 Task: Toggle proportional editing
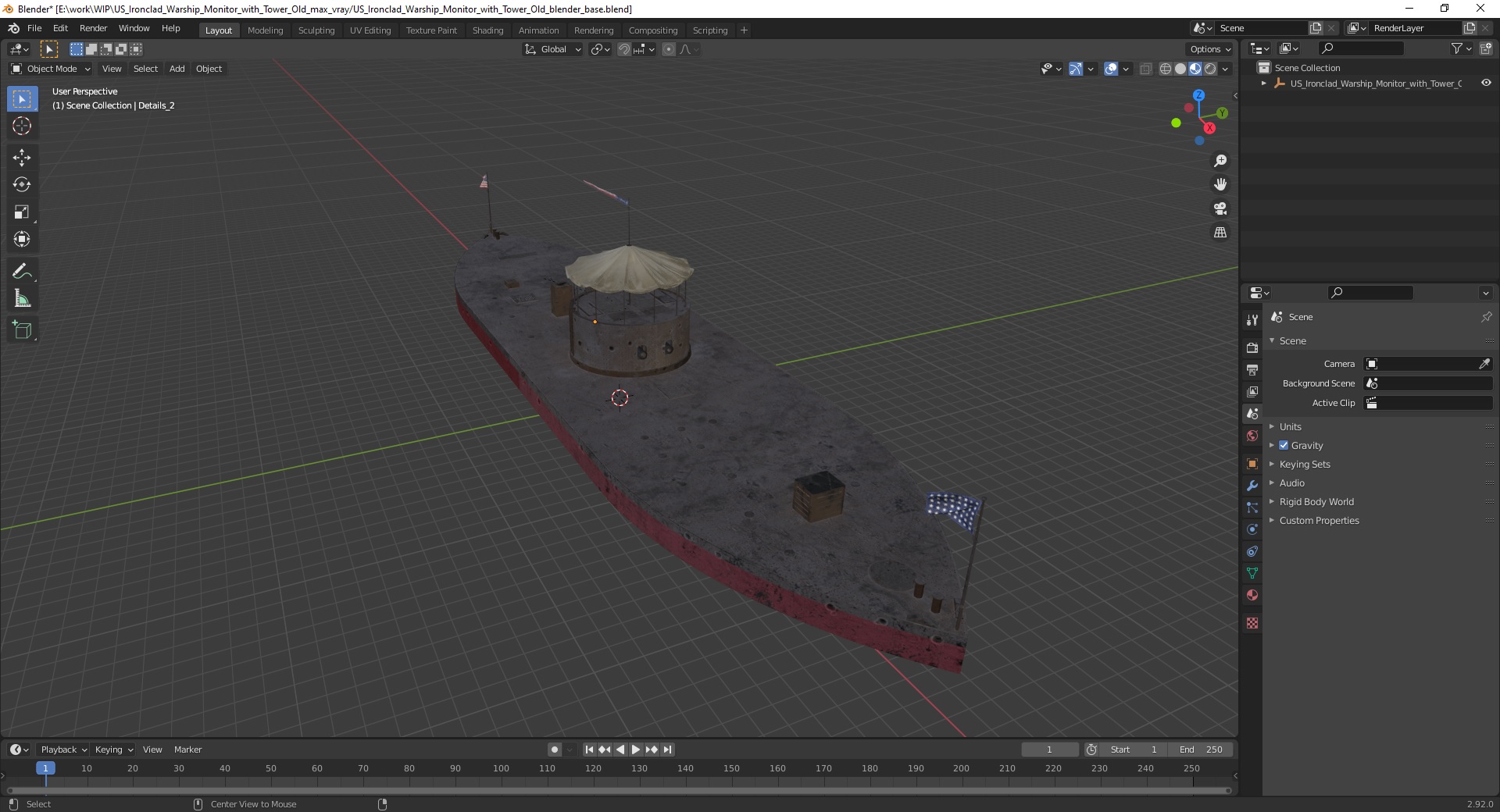(x=669, y=49)
